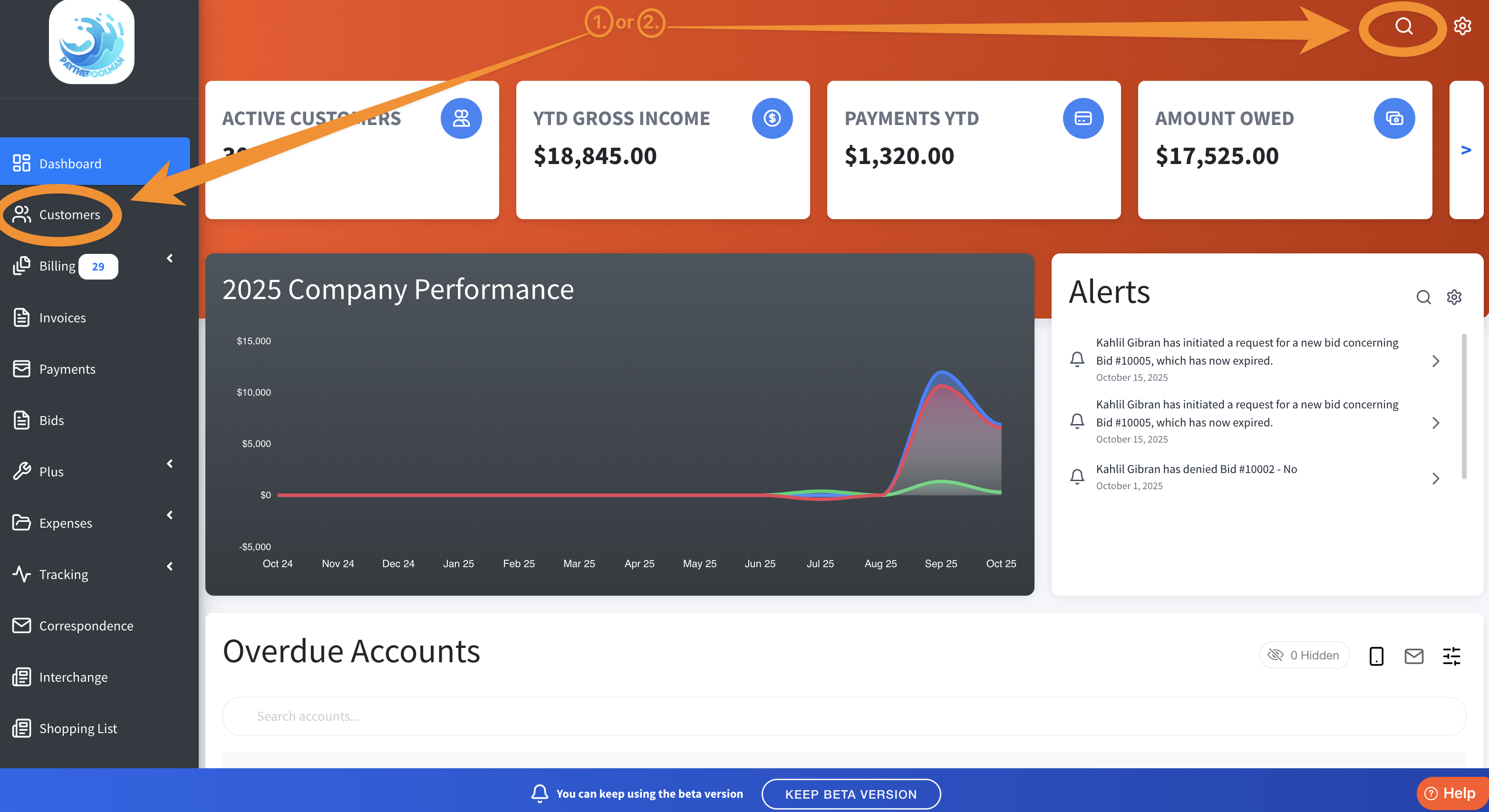Click the mobile phone icon in Overdue Accounts

[x=1376, y=656]
